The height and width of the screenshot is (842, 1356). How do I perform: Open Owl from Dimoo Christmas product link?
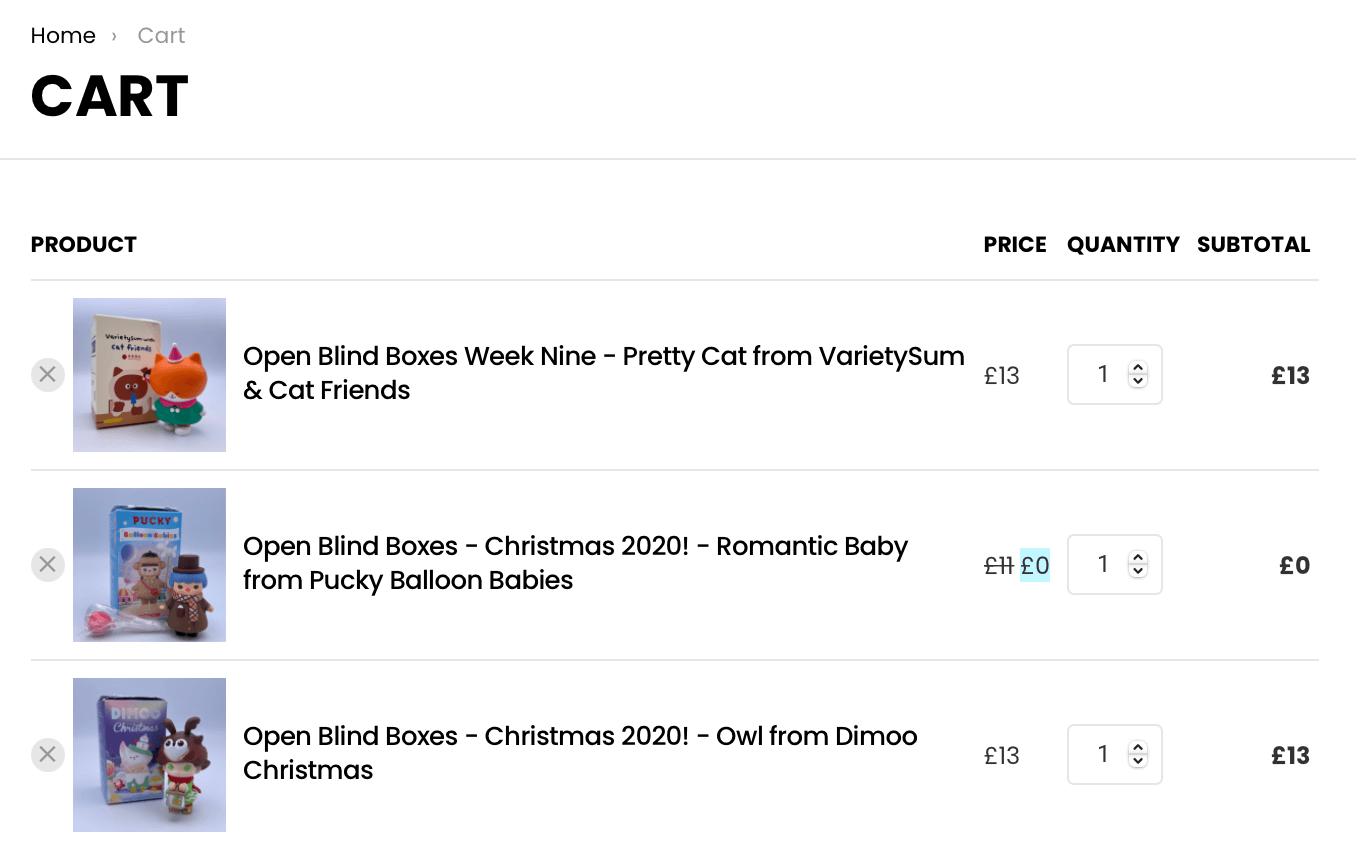point(580,753)
